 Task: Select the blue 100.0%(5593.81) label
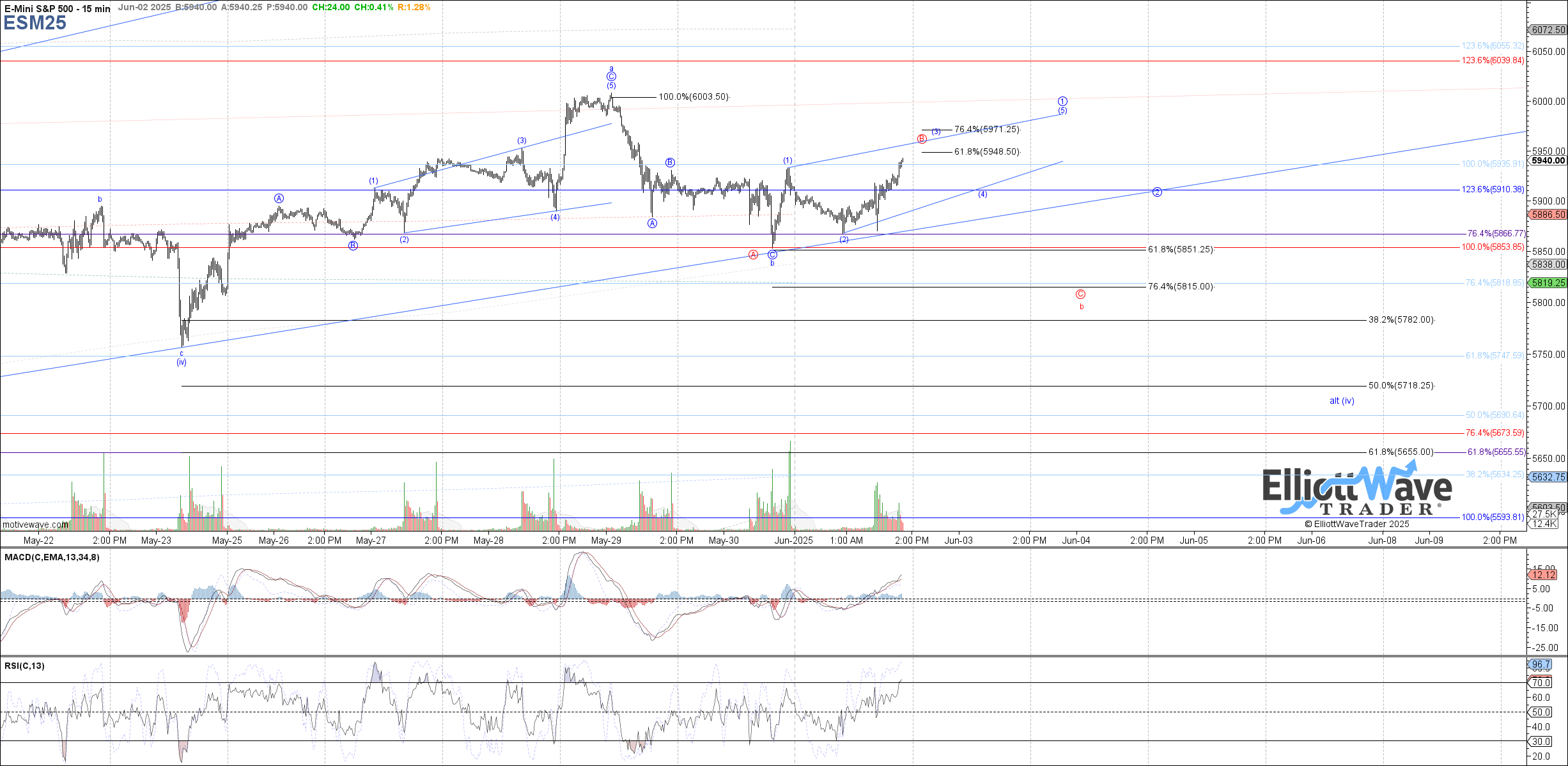point(1493,517)
